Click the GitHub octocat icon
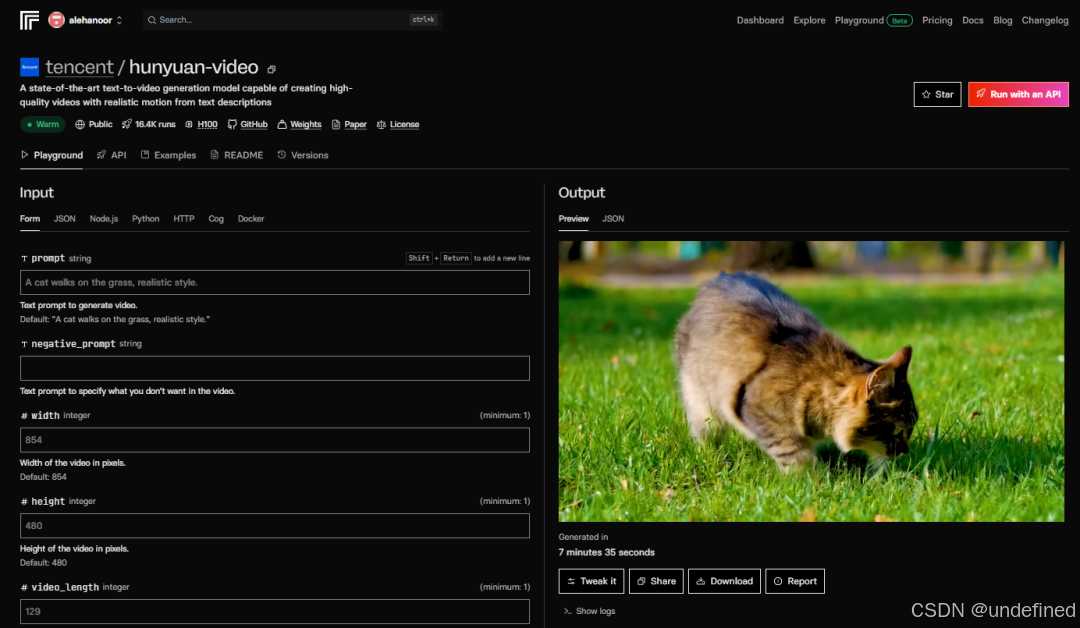Image resolution: width=1080 pixels, height=628 pixels. pyautogui.click(x=232, y=125)
